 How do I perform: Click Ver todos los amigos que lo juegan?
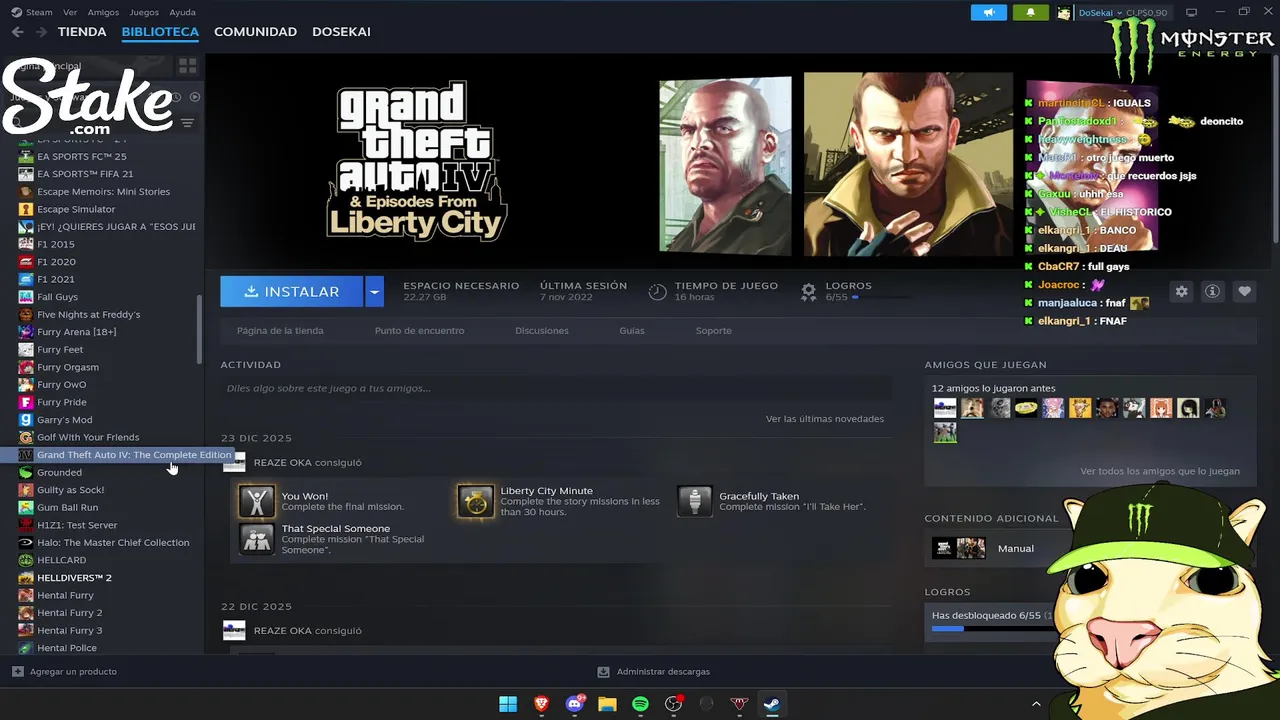pyautogui.click(x=1160, y=471)
